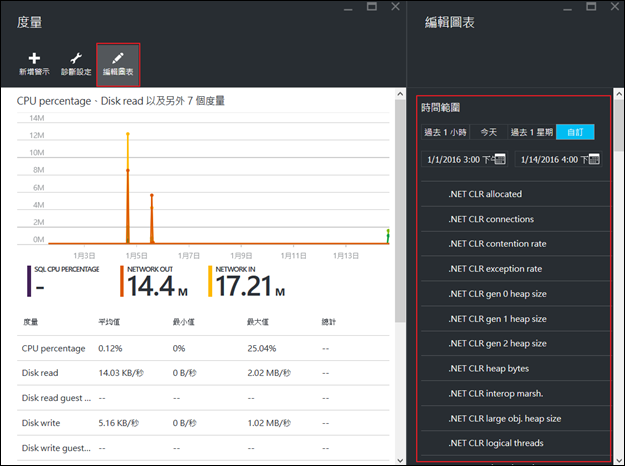Click the 新增警示 plus icon
The width and height of the screenshot is (625, 466).
click(34, 59)
